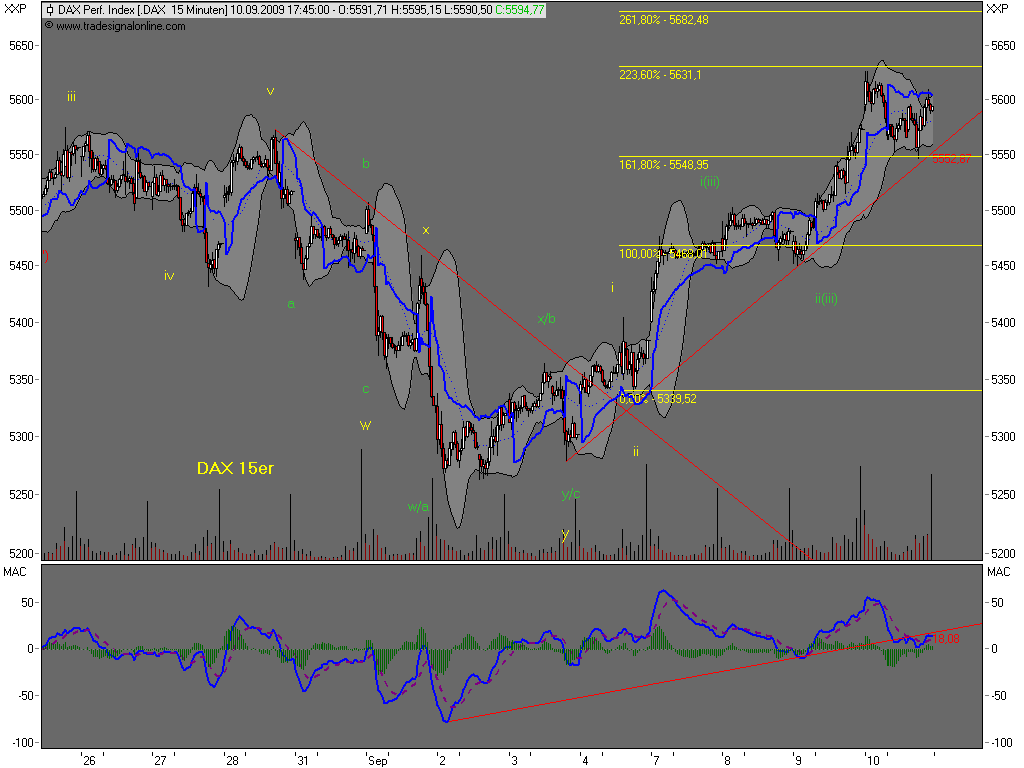This screenshot has height=768, width=1024.
Task: Click the '10' date label on the time axis
Action: tap(873, 760)
